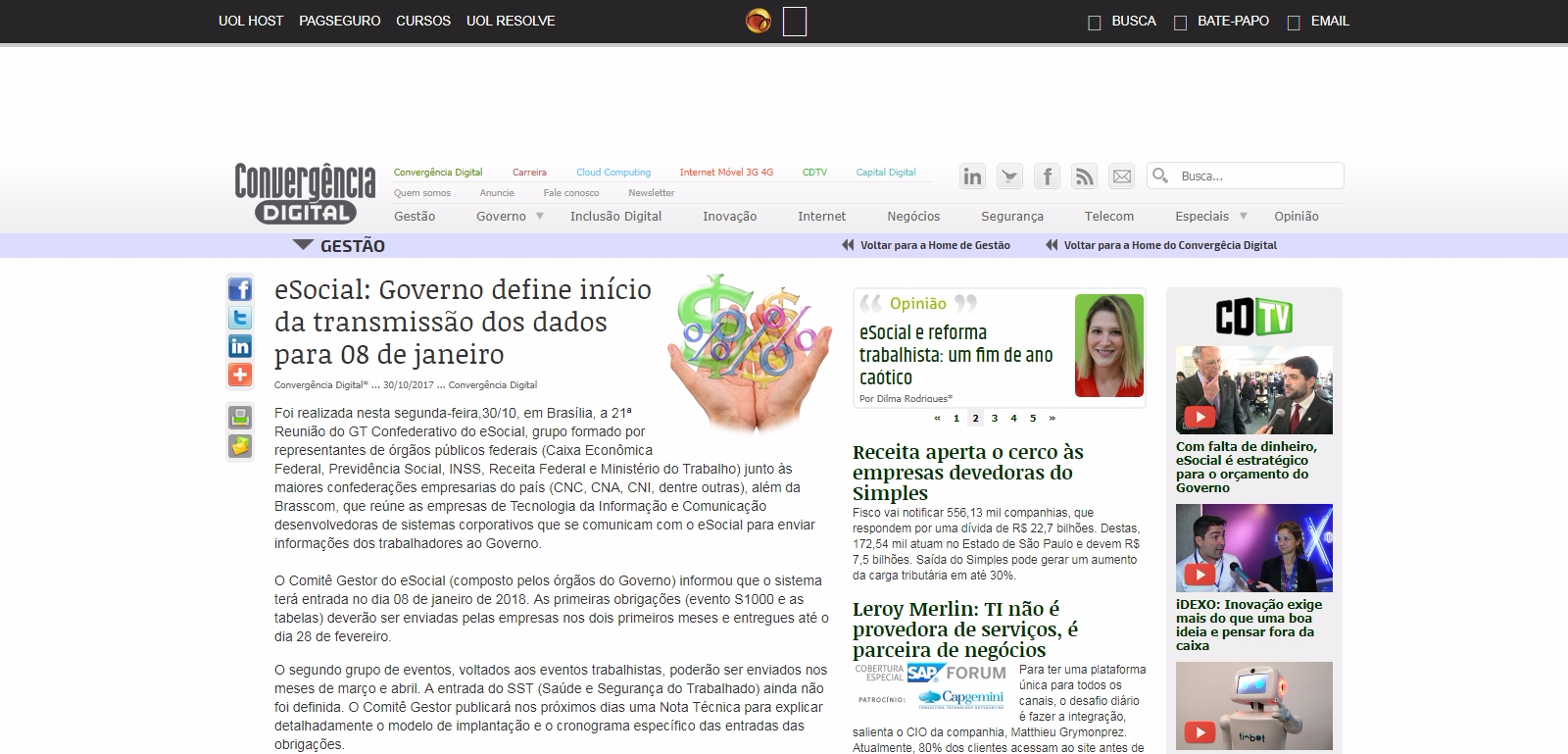Click the header envelope contact icon

[x=1121, y=176]
